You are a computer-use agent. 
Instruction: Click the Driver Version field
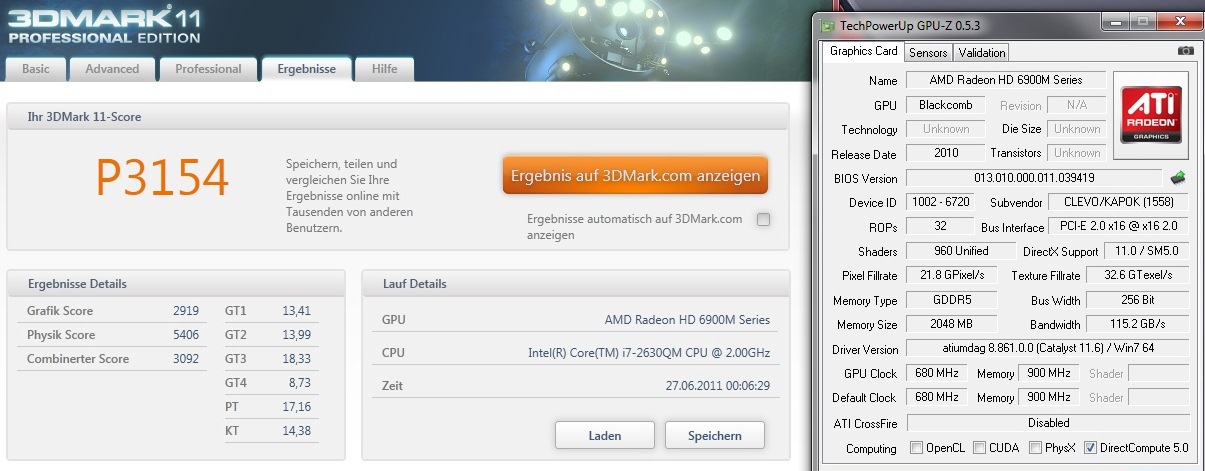1048,349
